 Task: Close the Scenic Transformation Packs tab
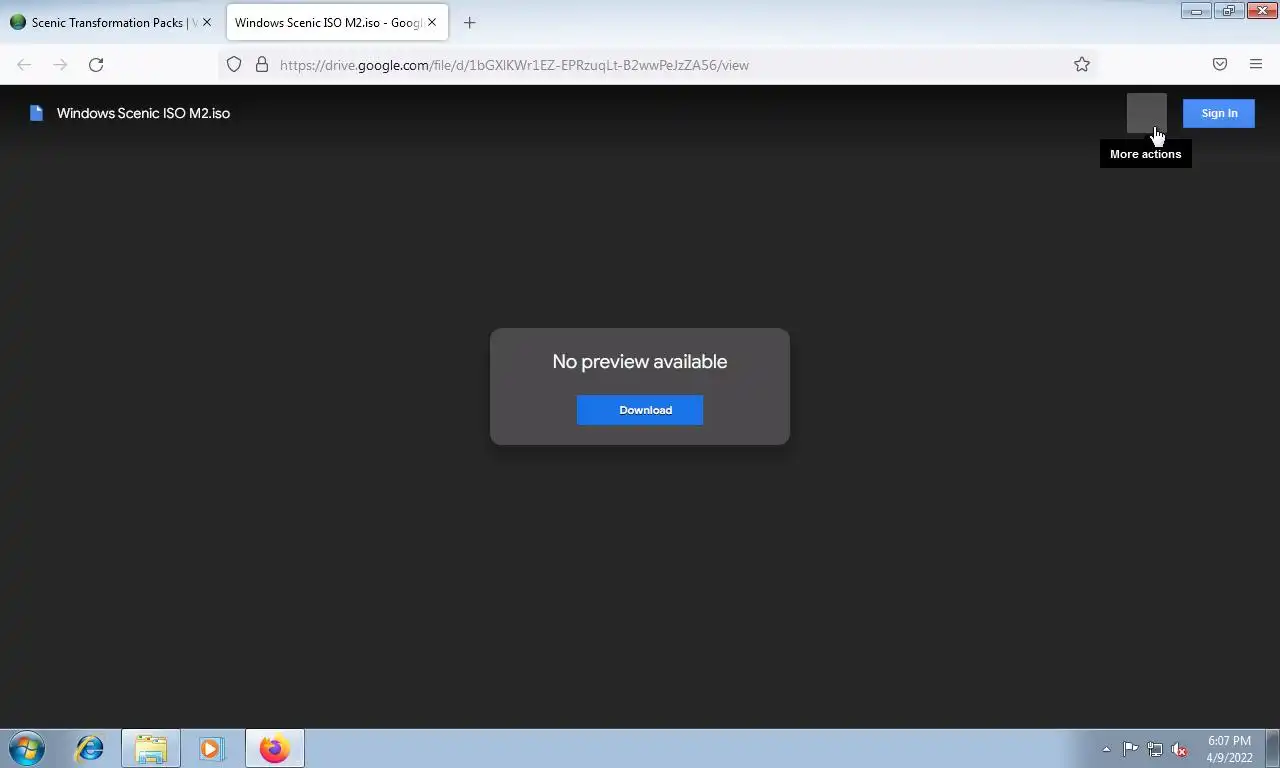pyautogui.click(x=207, y=22)
